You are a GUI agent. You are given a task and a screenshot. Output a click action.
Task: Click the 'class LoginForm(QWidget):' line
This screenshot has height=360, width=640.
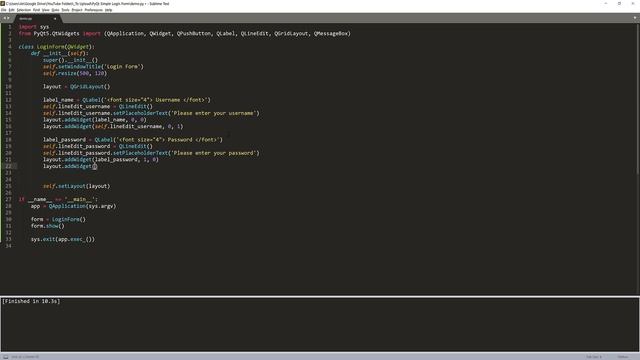[x=56, y=47]
